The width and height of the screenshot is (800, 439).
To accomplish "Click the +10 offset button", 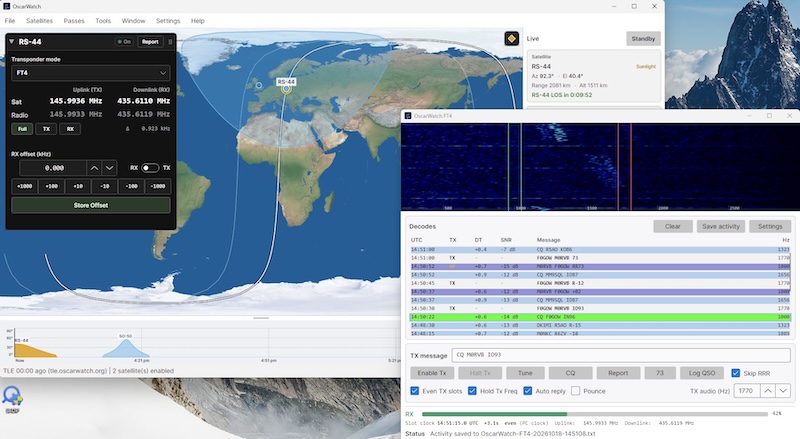I will [x=78, y=186].
